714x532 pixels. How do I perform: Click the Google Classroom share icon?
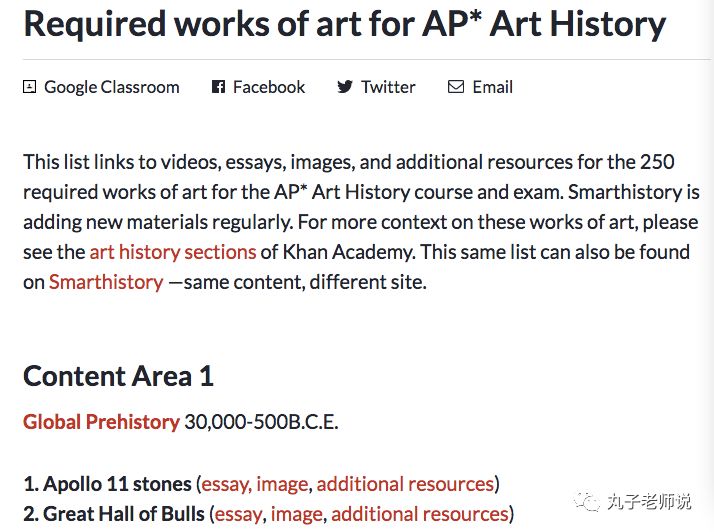coord(30,87)
